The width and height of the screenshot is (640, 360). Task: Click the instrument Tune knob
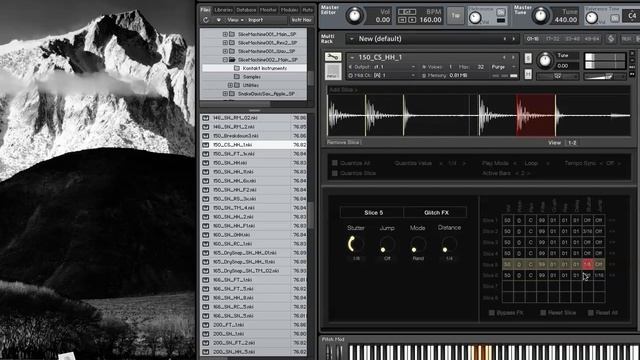click(x=545, y=61)
